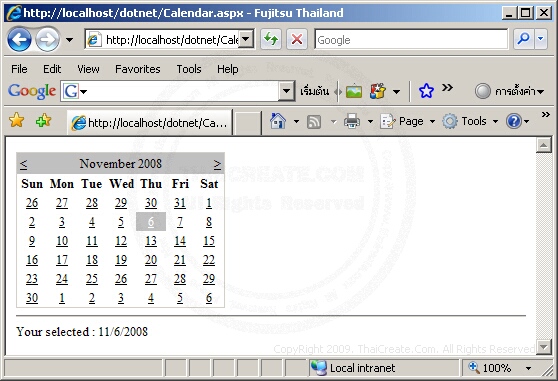Screen dimensions: 558x381
Task: Click the 100% zoom level button
Action: [489, 368]
